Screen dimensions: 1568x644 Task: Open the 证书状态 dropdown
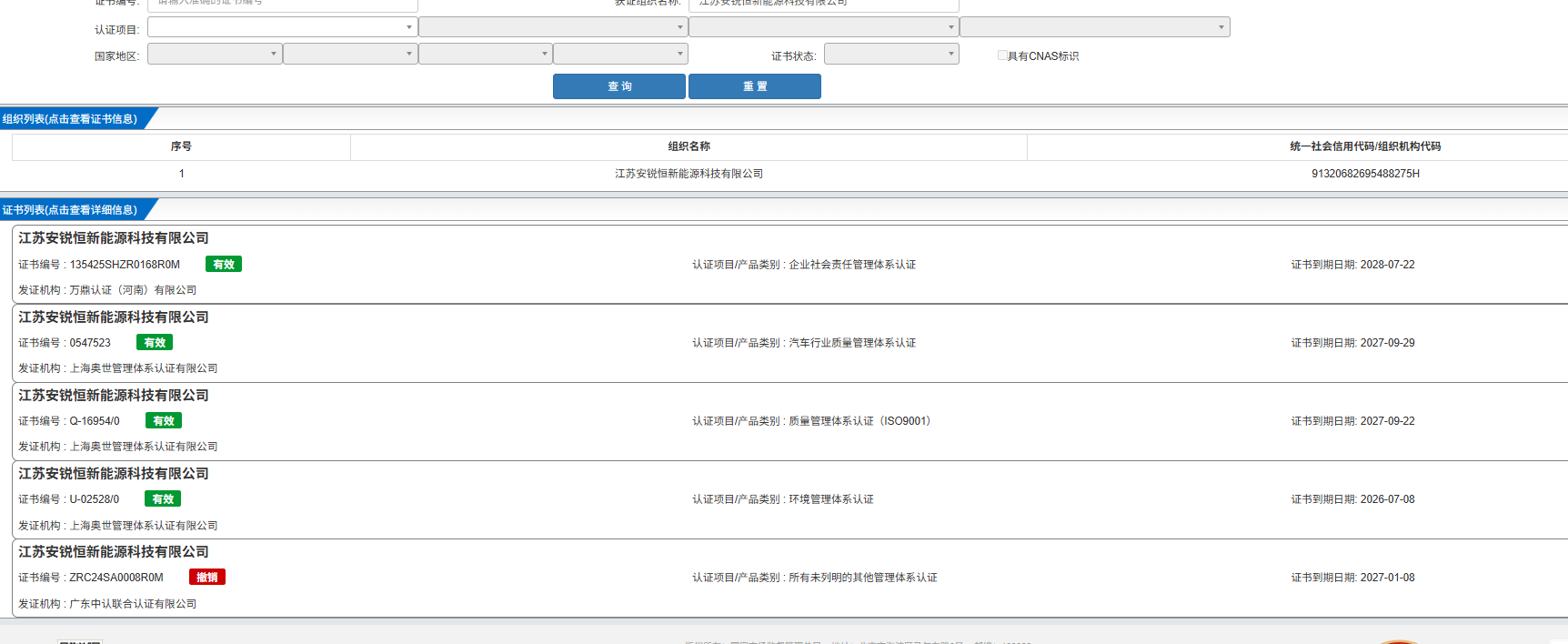click(891, 54)
